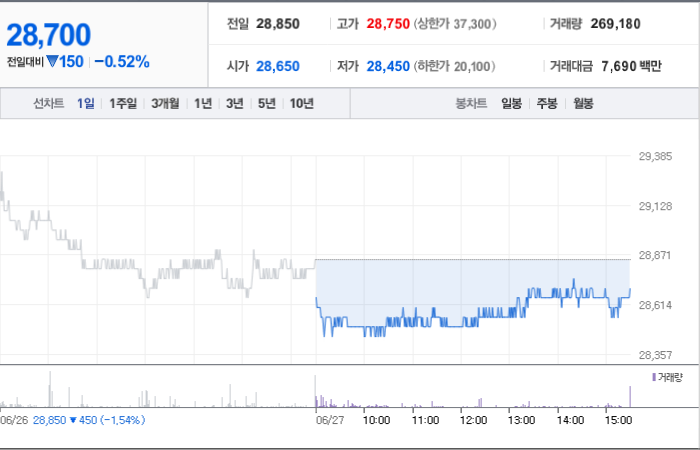Click the 하한가 20,100 text
Screen dimensions: 700x450
(454, 67)
